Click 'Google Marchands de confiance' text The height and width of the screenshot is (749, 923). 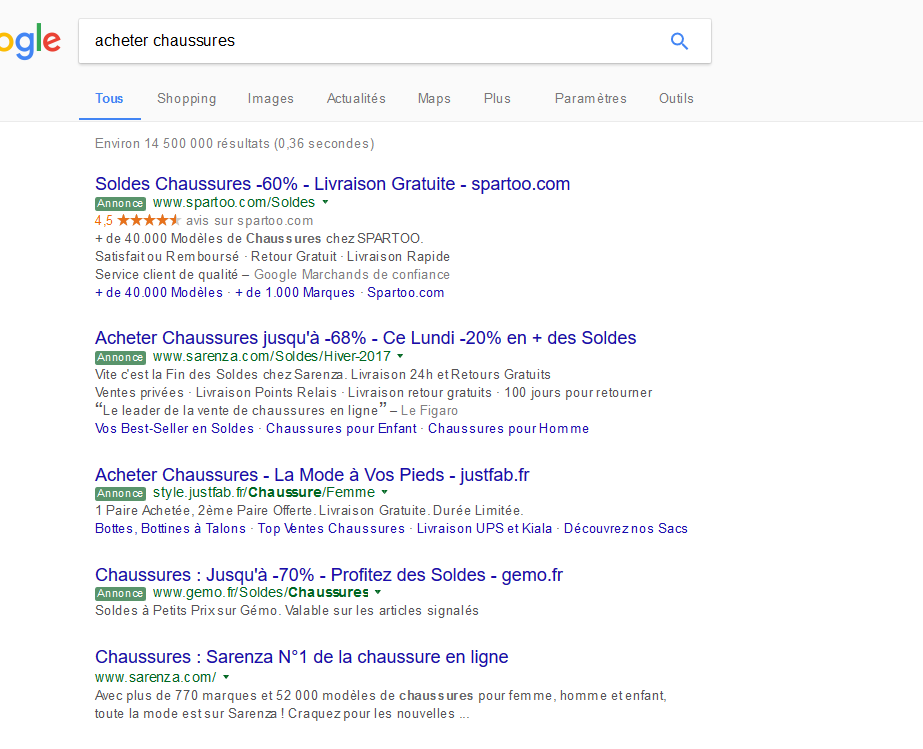point(352,275)
